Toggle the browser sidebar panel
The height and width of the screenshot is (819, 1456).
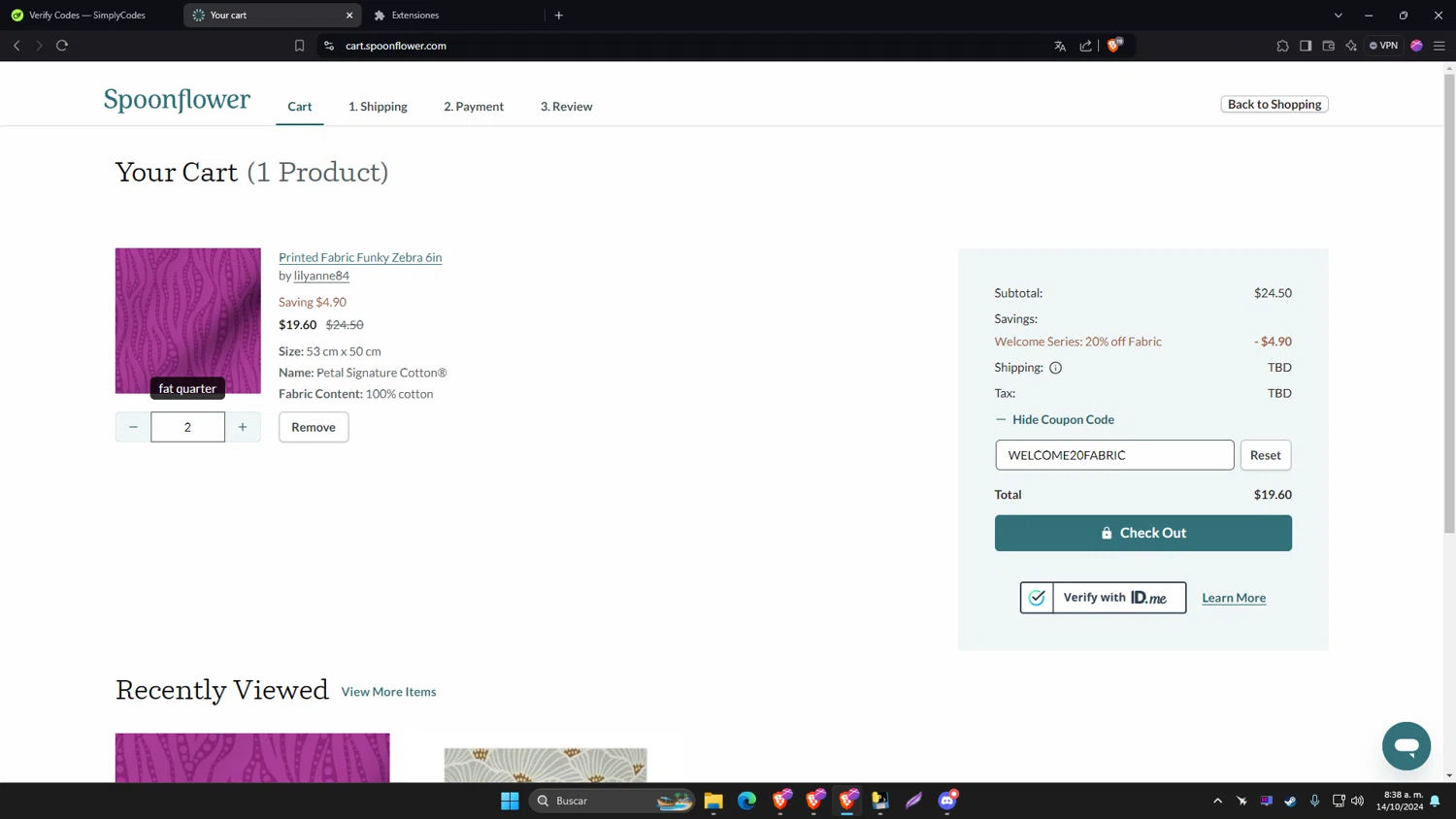coord(1306,46)
